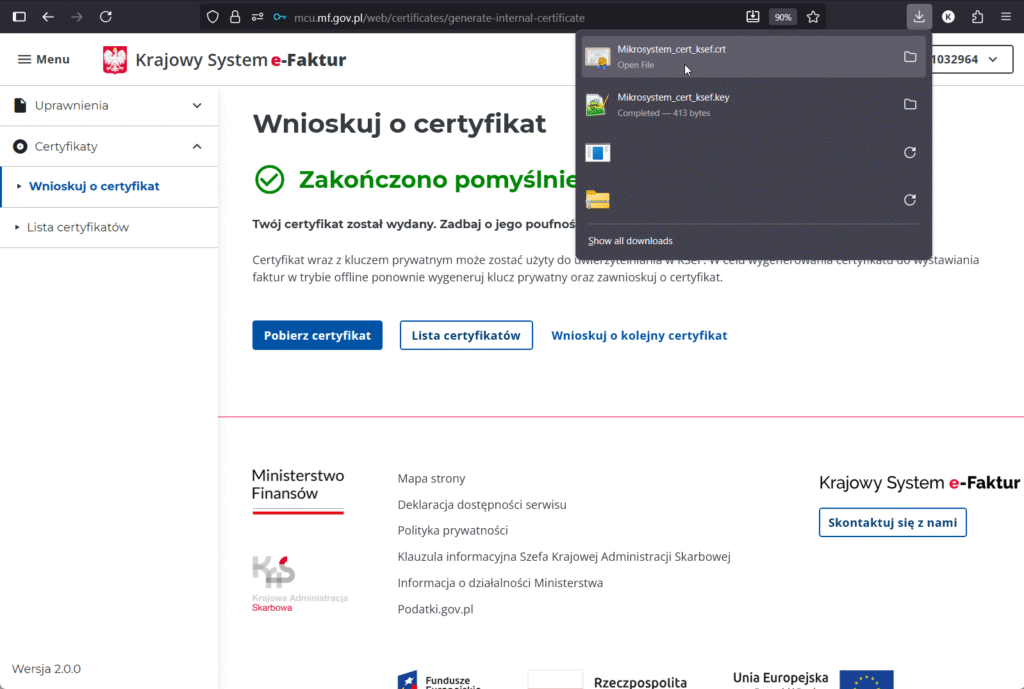Select Lista certyfikatów in the sidebar
Viewport: 1024px width, 689px height.
pyautogui.click(x=78, y=227)
